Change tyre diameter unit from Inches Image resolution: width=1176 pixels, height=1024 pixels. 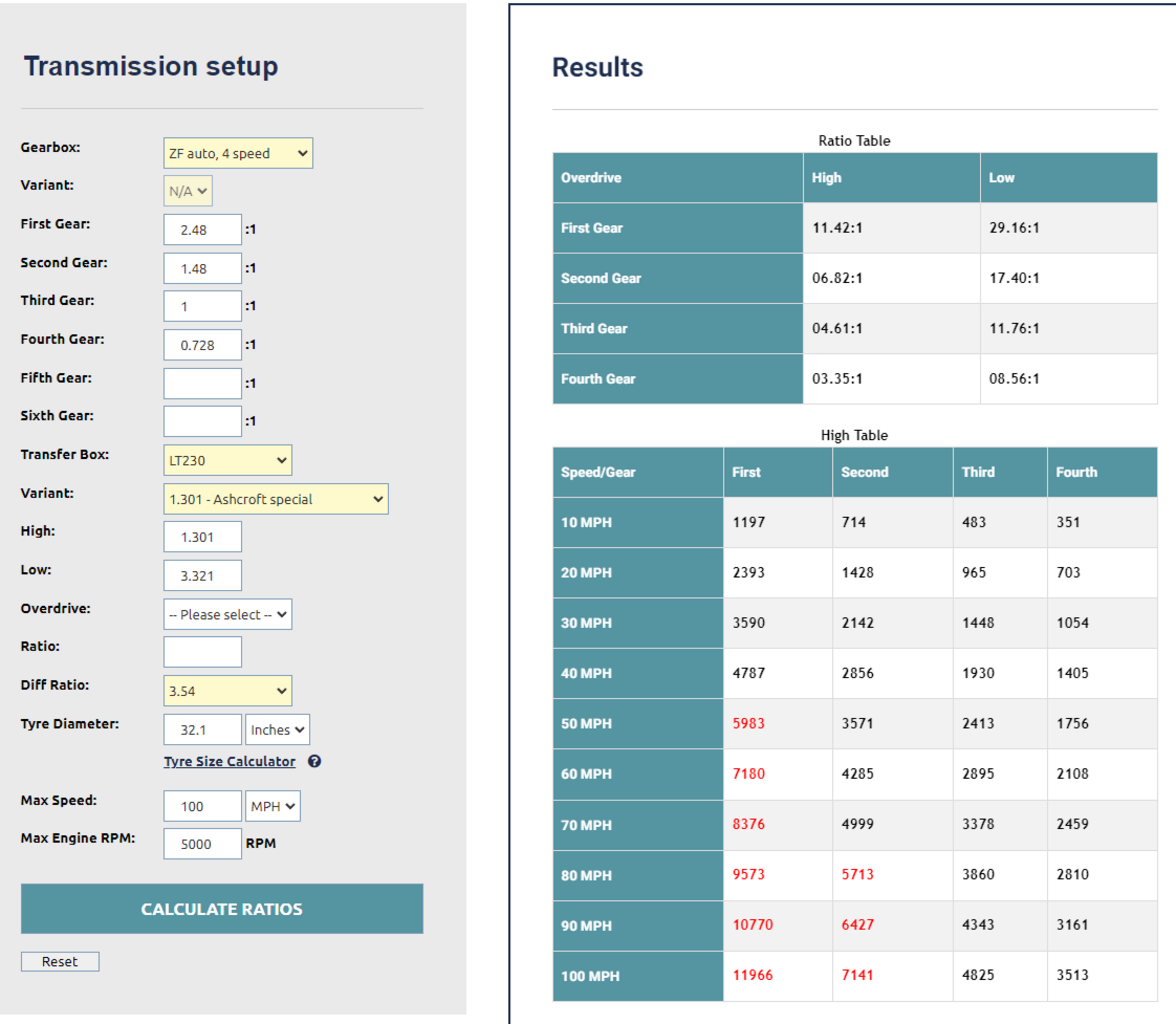tap(278, 730)
